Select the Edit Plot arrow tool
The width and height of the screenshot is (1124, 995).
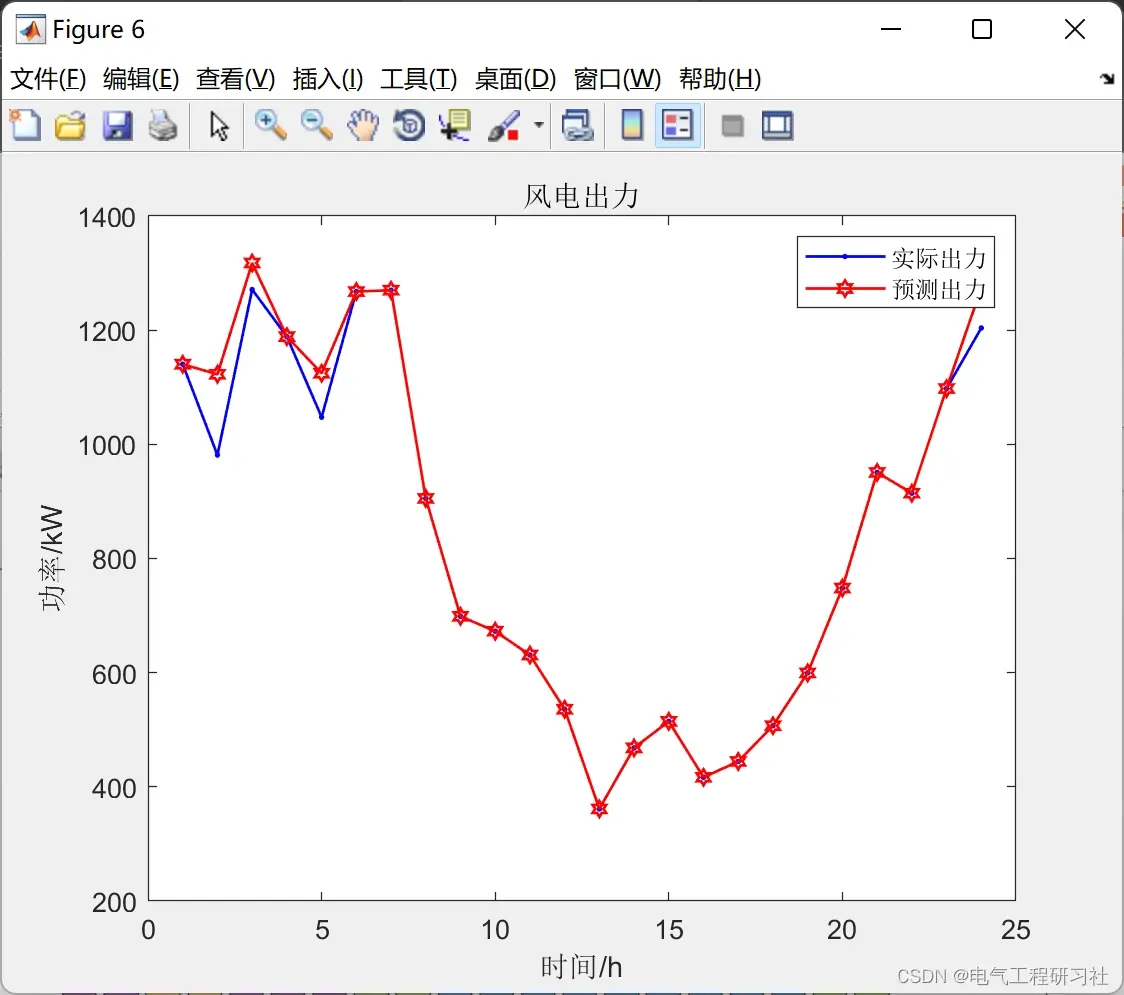click(219, 125)
